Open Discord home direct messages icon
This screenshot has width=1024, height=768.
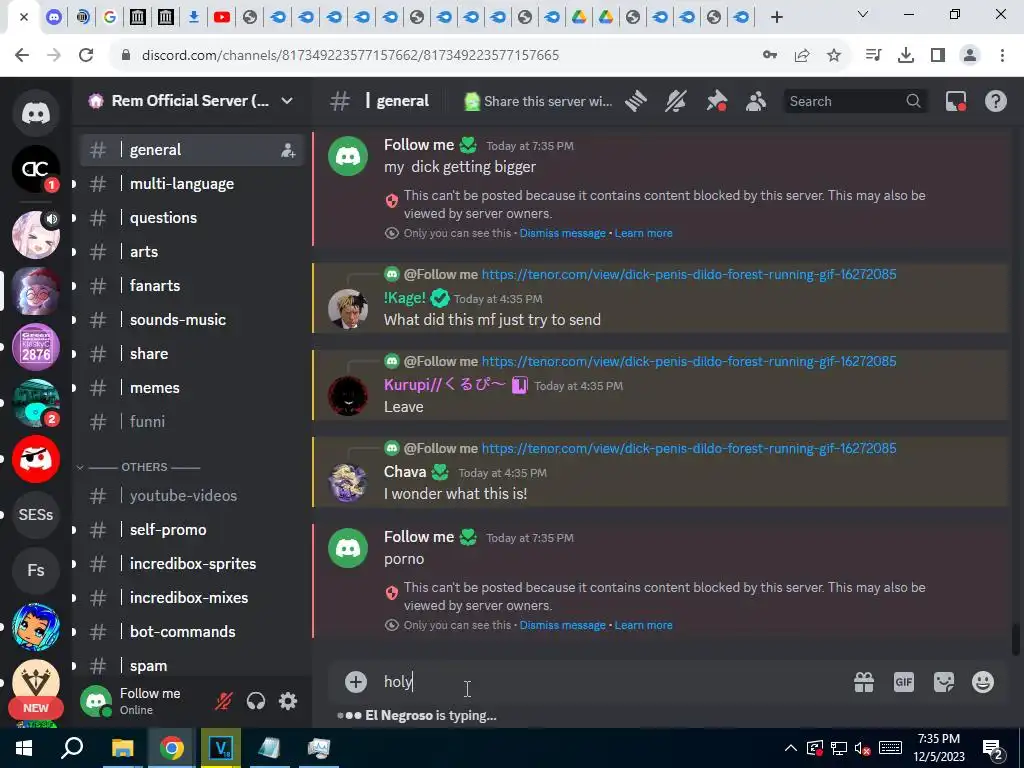(x=36, y=113)
